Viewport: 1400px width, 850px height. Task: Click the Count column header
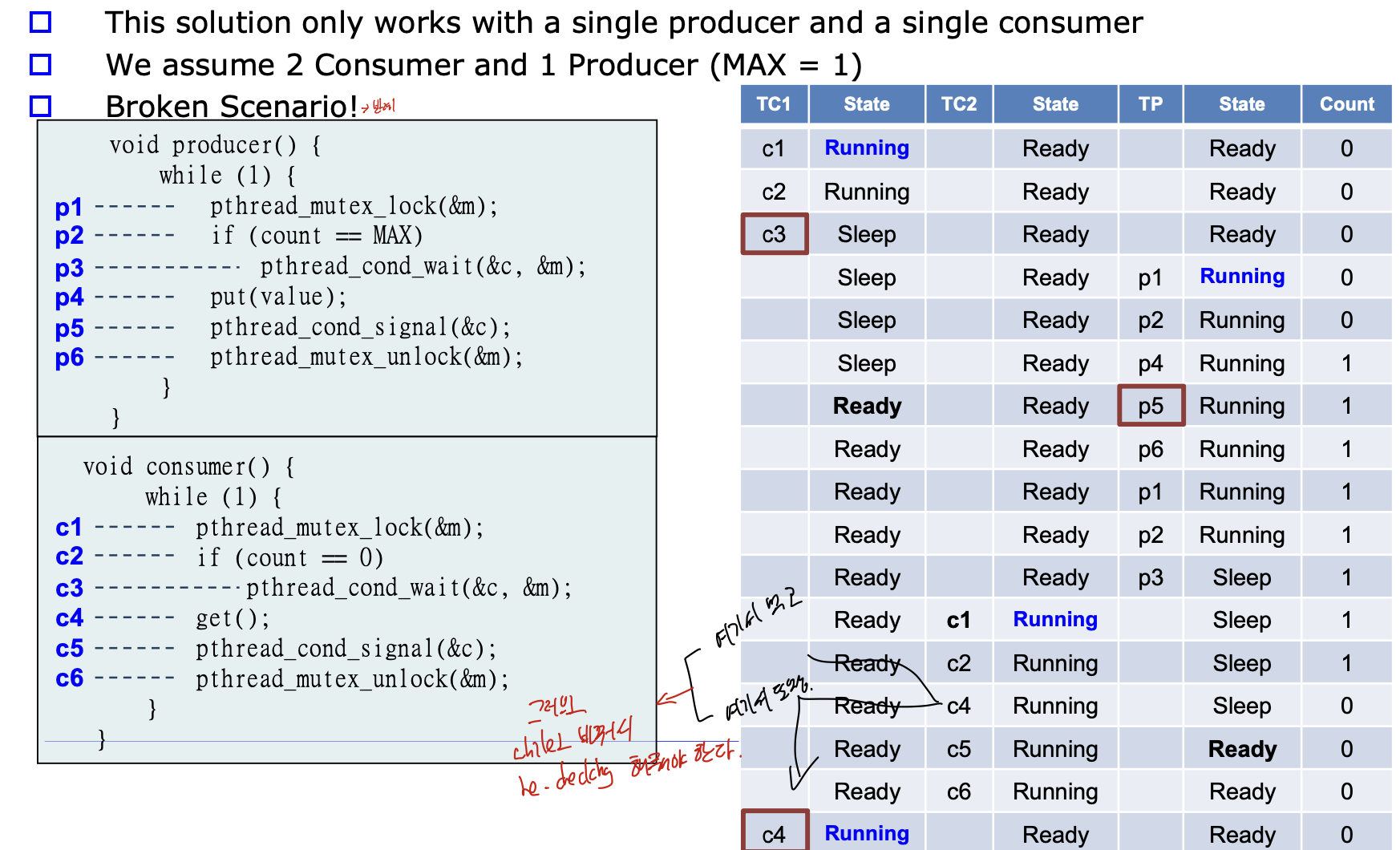[x=1347, y=104]
